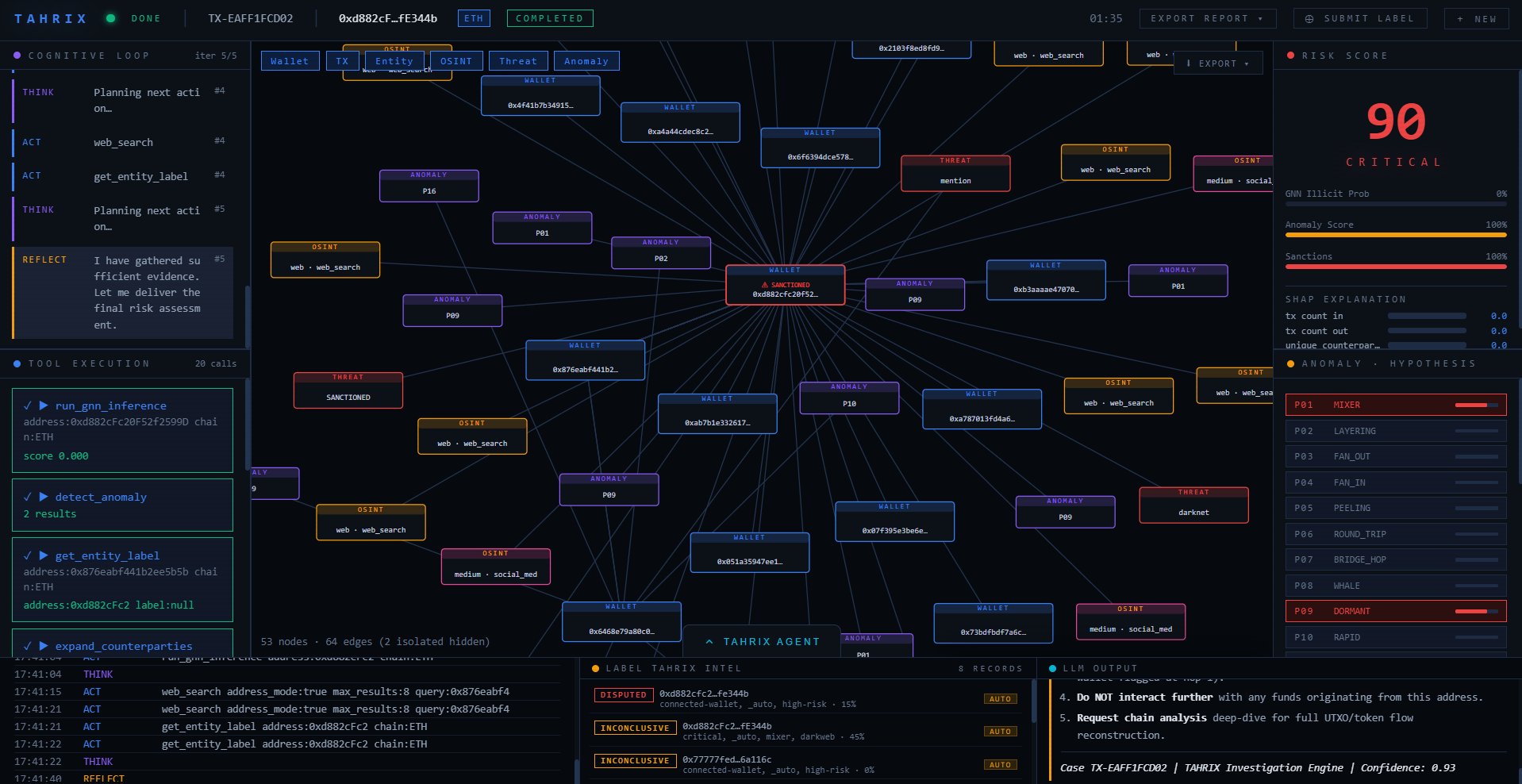Select the P09 DORMANT hypothesis
Viewport: 1522px width, 784px height.
tap(1396, 611)
